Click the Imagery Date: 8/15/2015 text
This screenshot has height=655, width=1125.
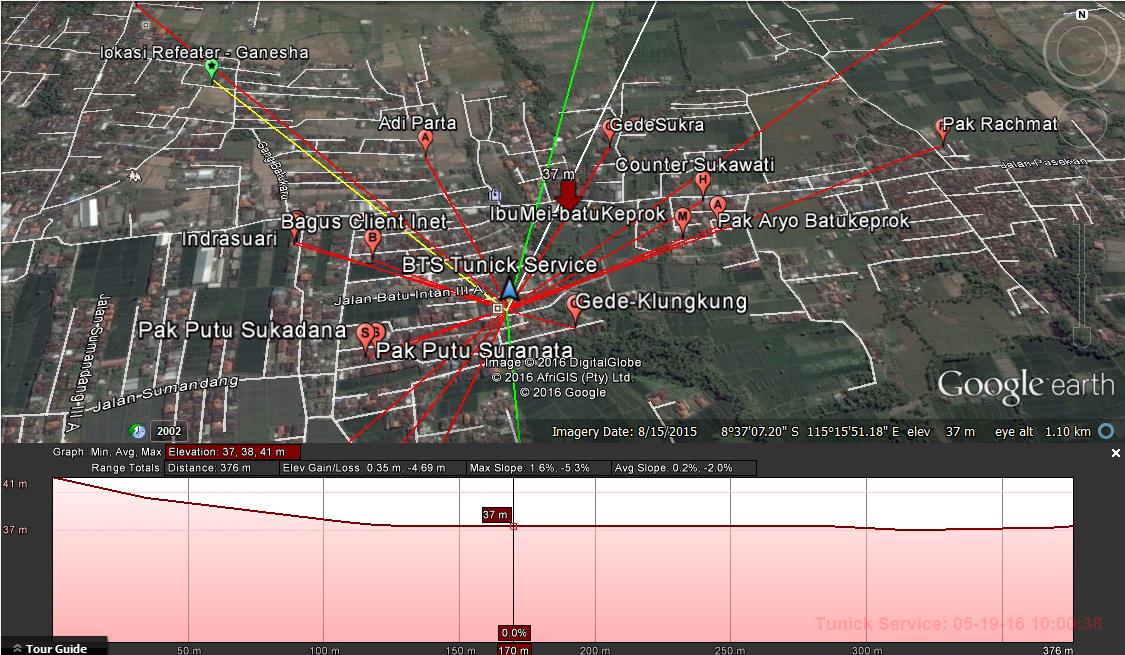[625, 432]
